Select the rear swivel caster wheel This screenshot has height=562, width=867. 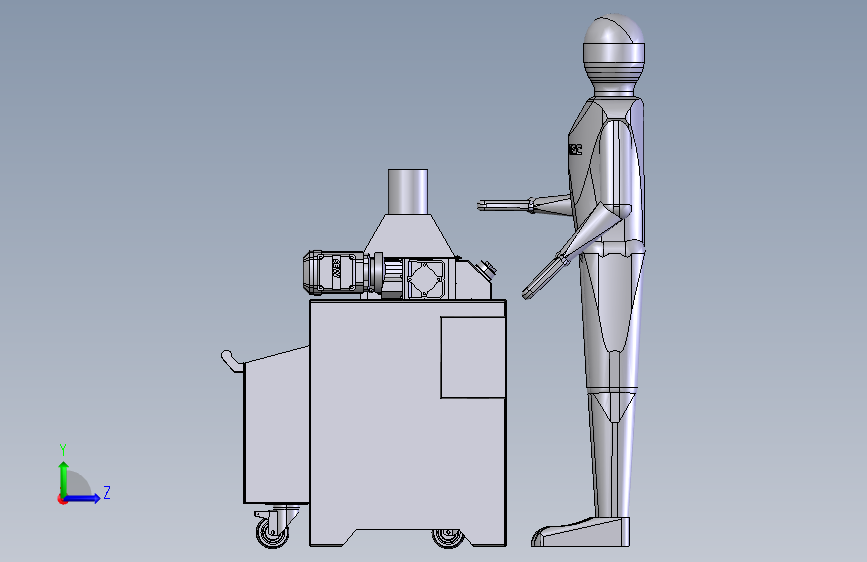pyautogui.click(x=273, y=532)
